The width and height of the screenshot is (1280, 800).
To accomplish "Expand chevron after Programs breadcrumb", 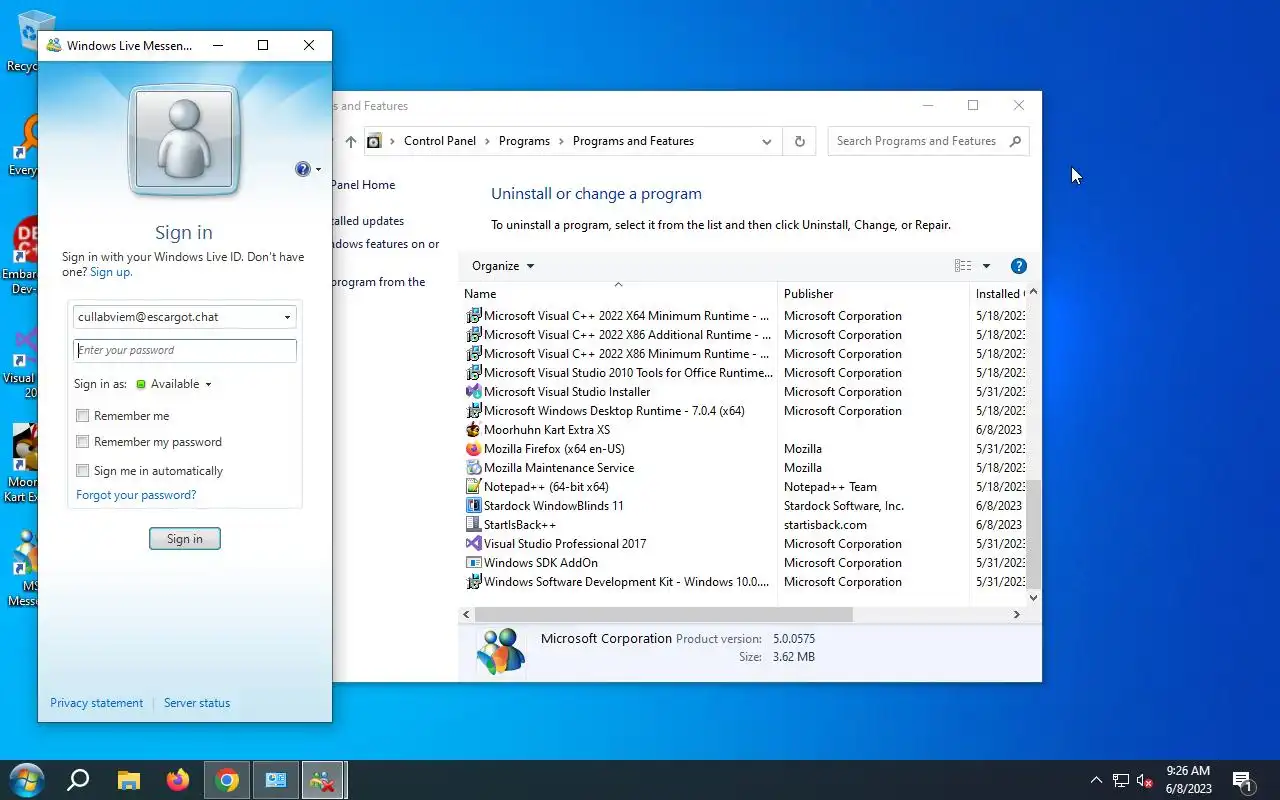I will coord(562,141).
